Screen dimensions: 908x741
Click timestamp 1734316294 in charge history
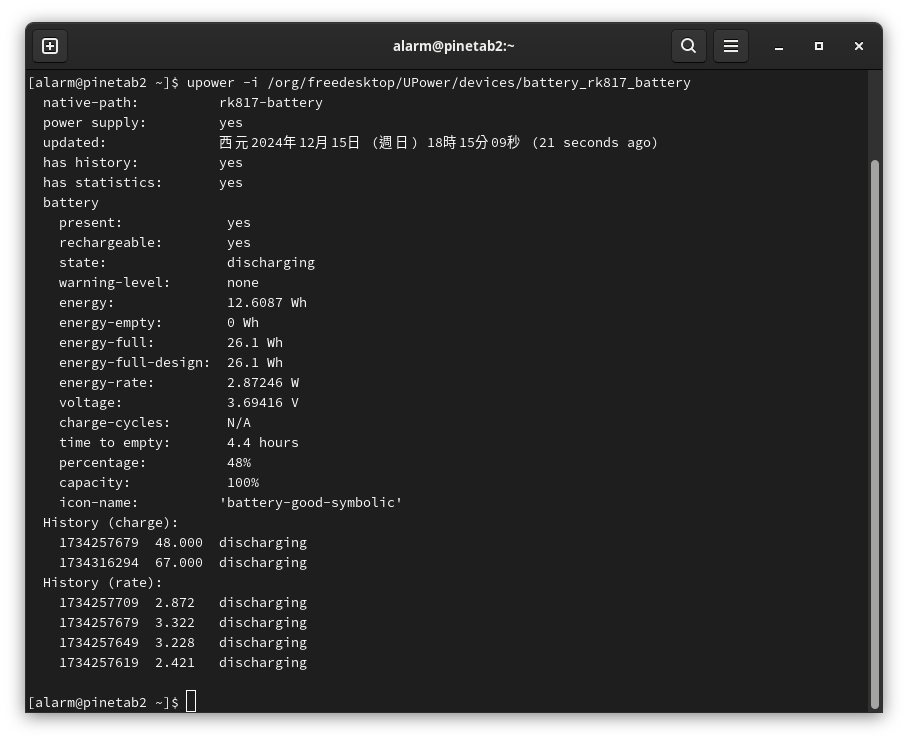(x=98, y=562)
